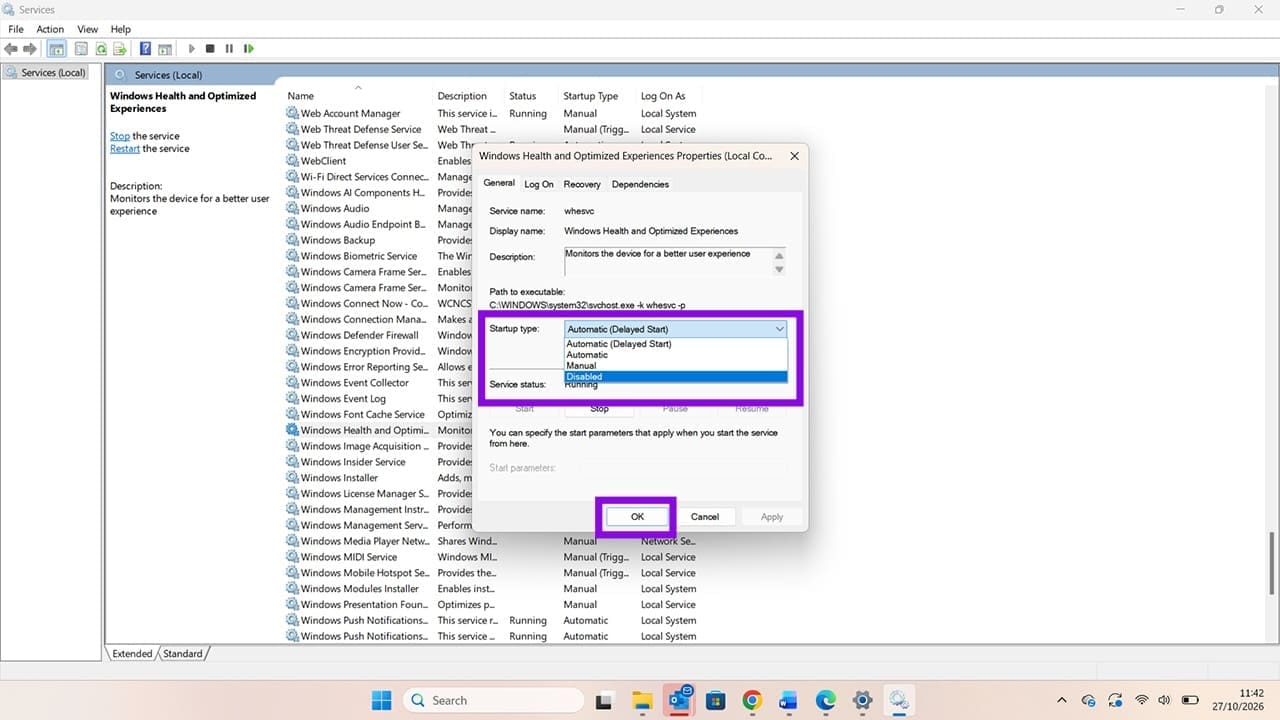Click OK in the Properties dialog
This screenshot has width=1280, height=720.
tap(637, 516)
